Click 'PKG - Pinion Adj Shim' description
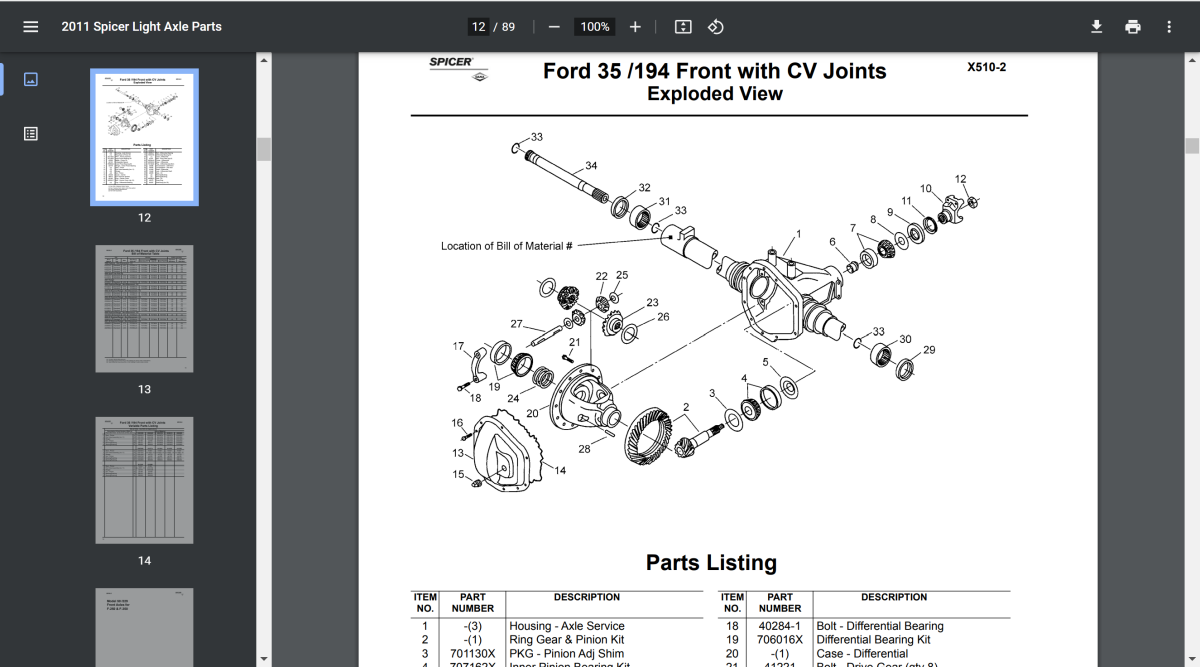1200x667 pixels. click(x=566, y=654)
